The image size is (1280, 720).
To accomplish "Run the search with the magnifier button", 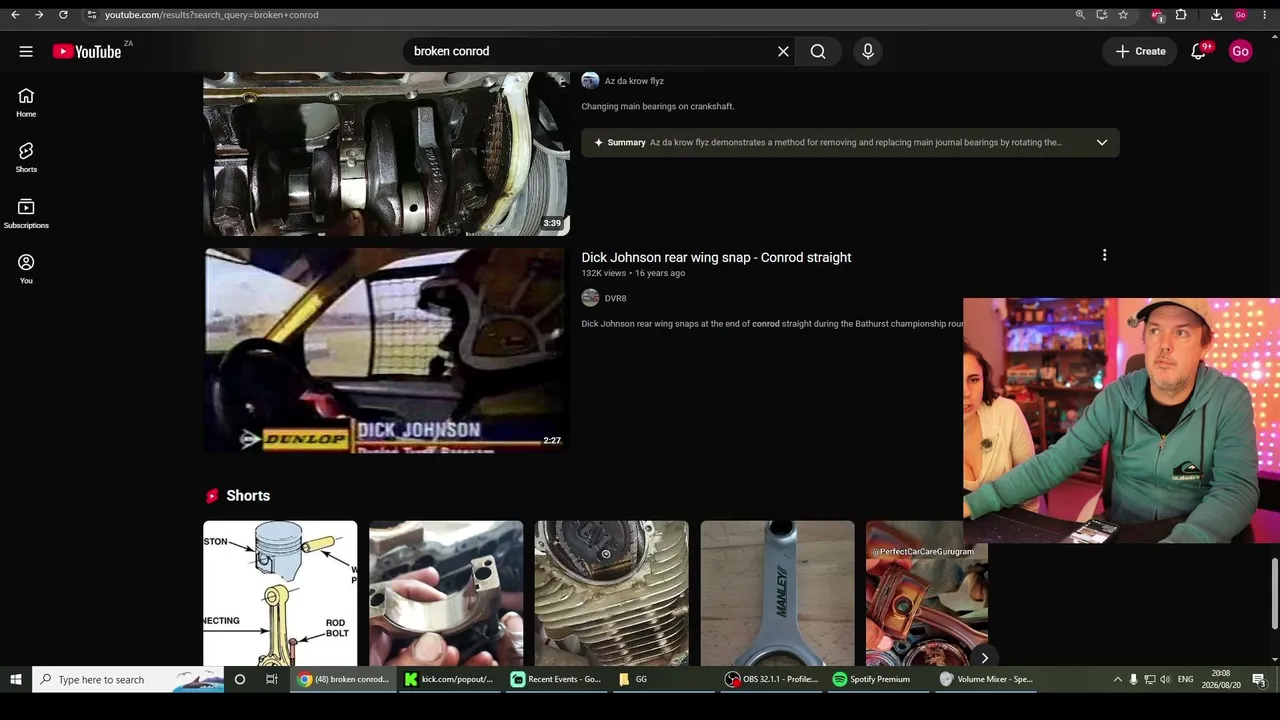I will tap(818, 51).
